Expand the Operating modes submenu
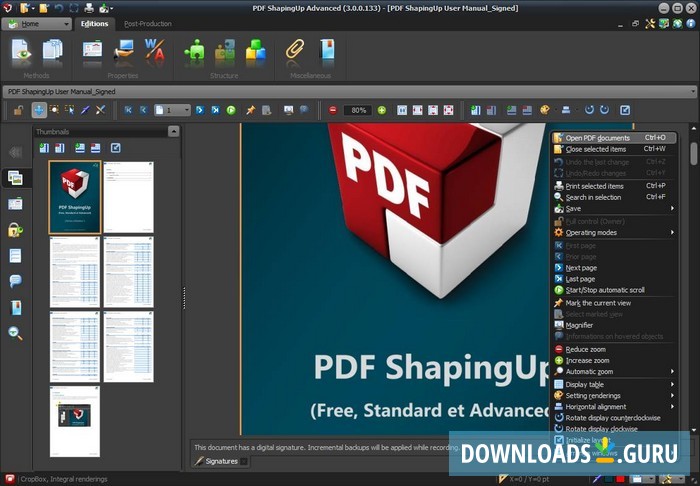This screenshot has height=486, width=700. click(612, 232)
